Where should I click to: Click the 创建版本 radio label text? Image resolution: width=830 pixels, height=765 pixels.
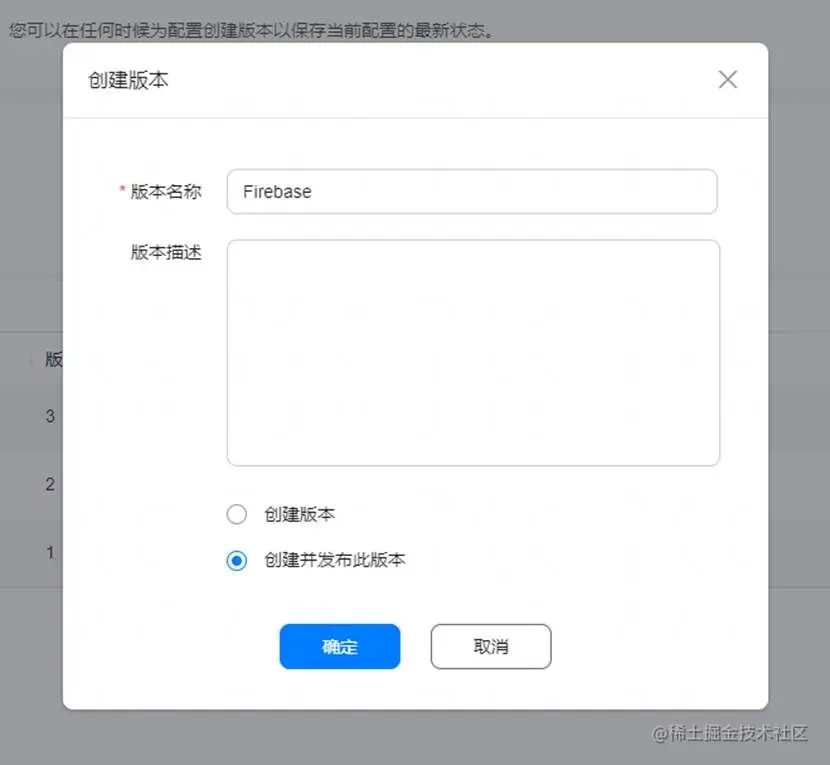click(300, 514)
